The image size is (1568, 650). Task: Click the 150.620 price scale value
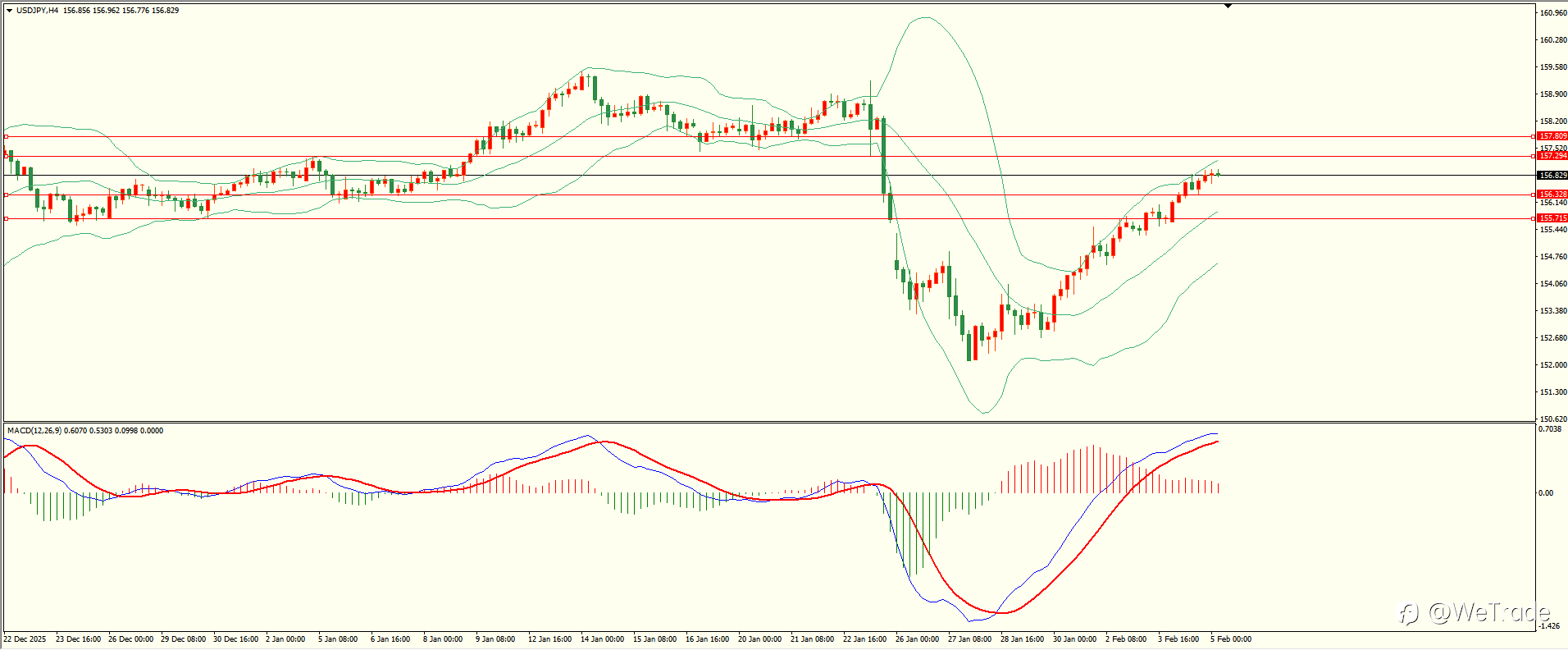pos(1553,419)
